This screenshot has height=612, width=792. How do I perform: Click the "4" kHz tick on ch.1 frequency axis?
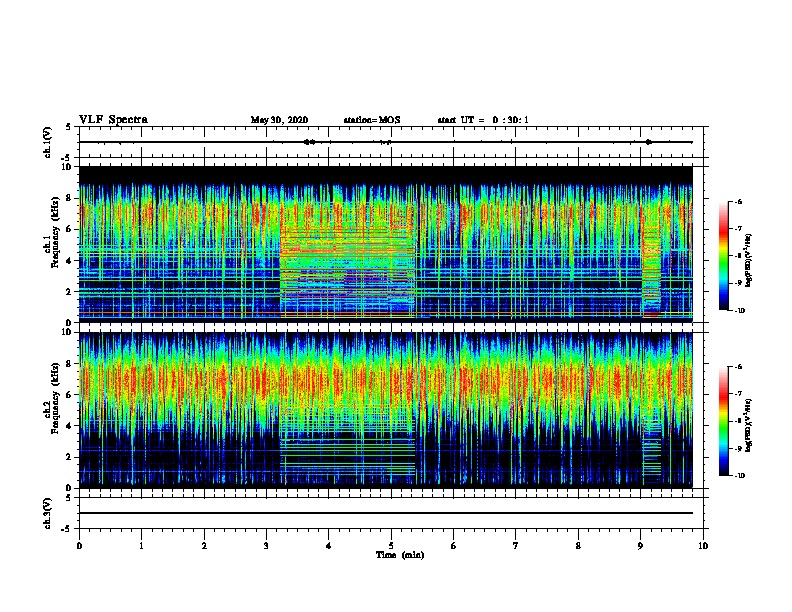tap(70, 261)
